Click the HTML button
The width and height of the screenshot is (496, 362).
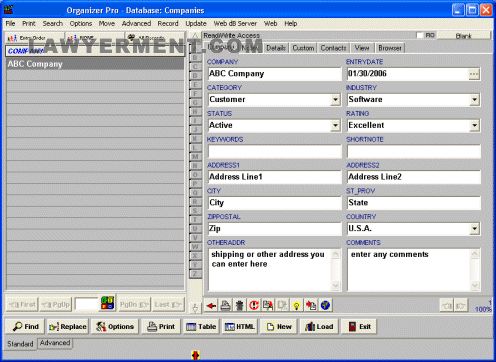[x=239, y=327]
